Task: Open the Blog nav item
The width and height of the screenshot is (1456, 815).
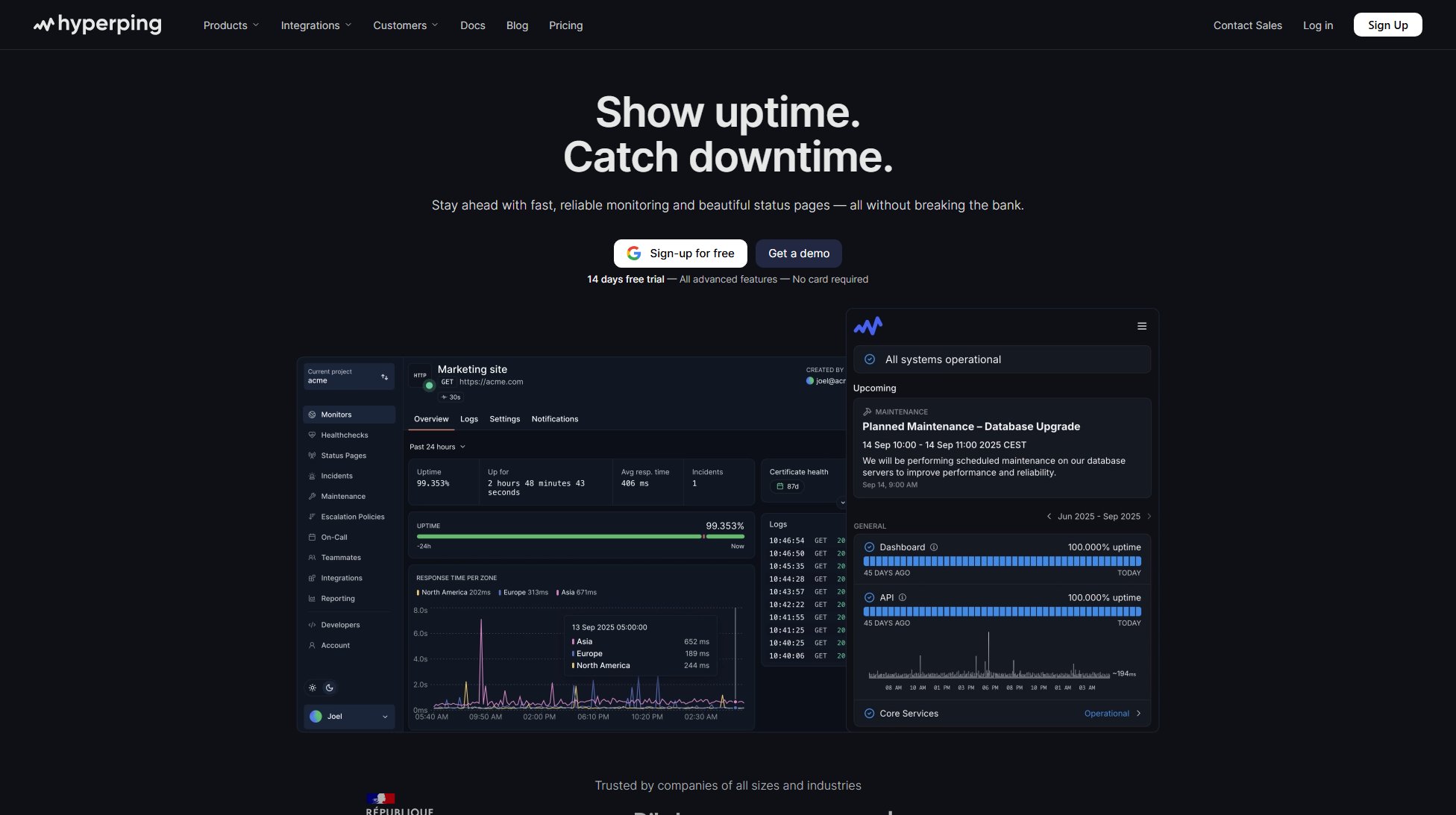Action: pos(517,25)
